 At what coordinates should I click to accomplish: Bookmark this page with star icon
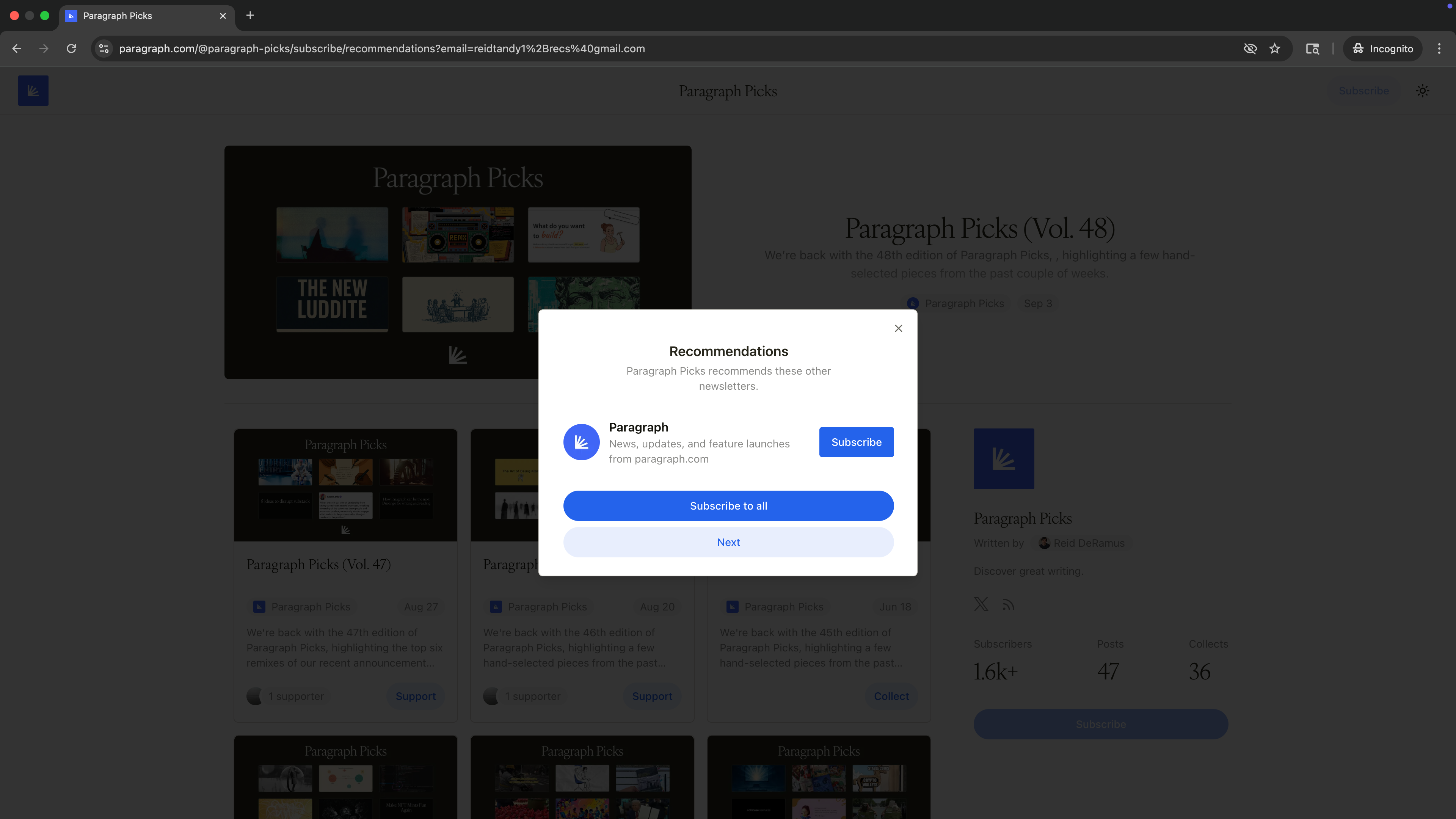tap(1274, 49)
